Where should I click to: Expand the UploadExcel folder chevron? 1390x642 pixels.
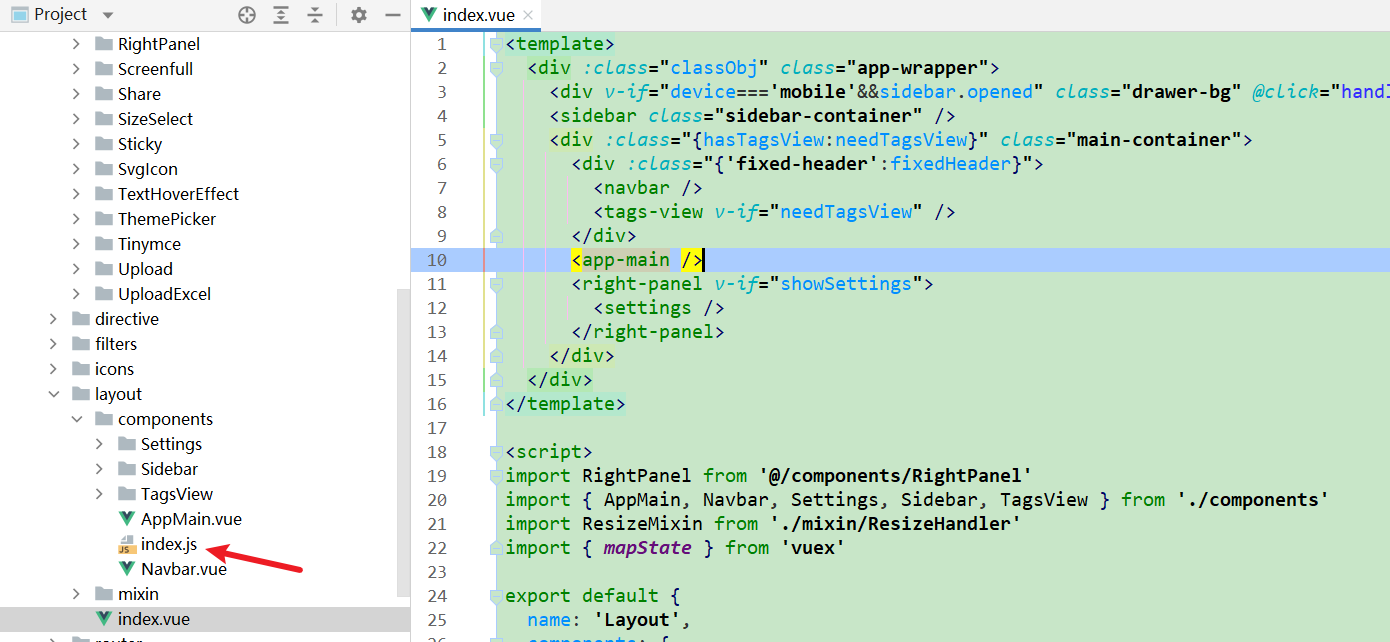click(77, 294)
